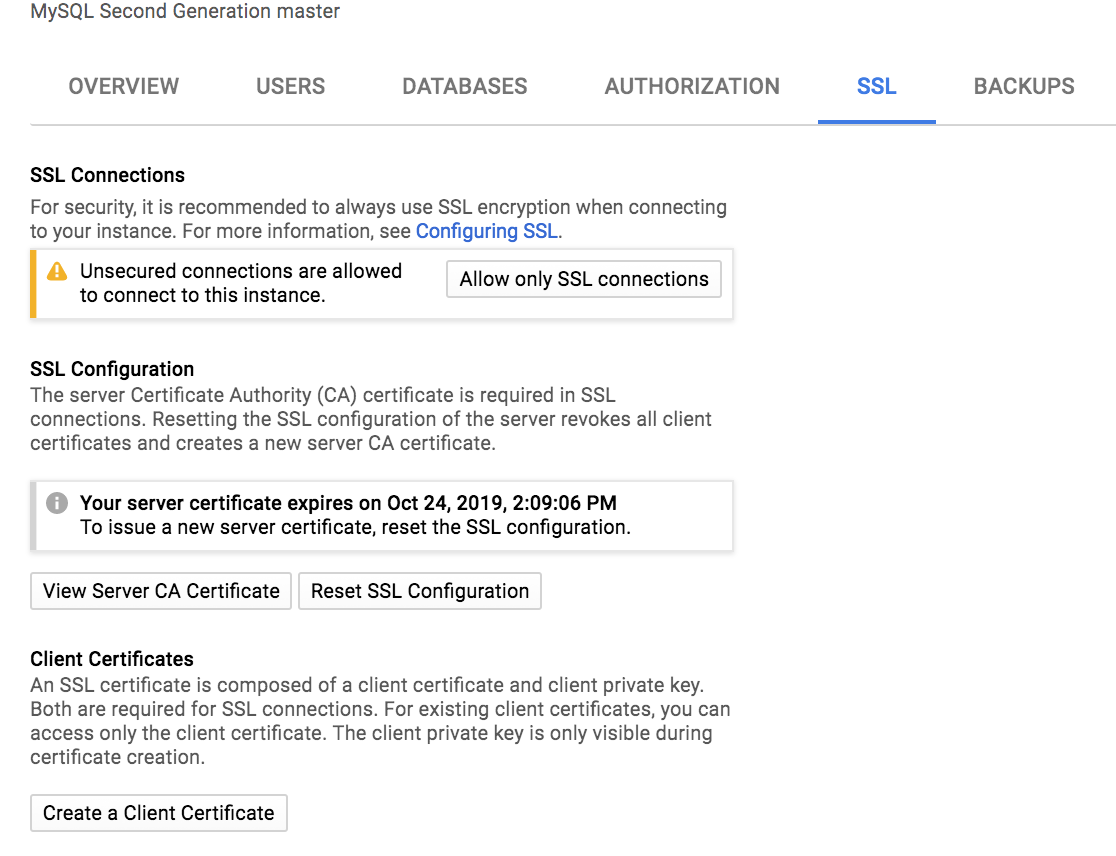1116x856 pixels.
Task: Select the AUTHORIZATION tab
Action: 692,86
